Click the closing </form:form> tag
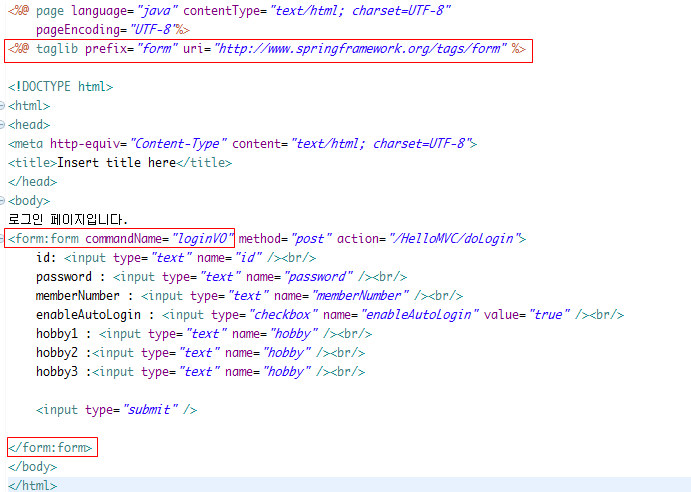Image resolution: width=691 pixels, height=492 pixels. (x=50, y=447)
